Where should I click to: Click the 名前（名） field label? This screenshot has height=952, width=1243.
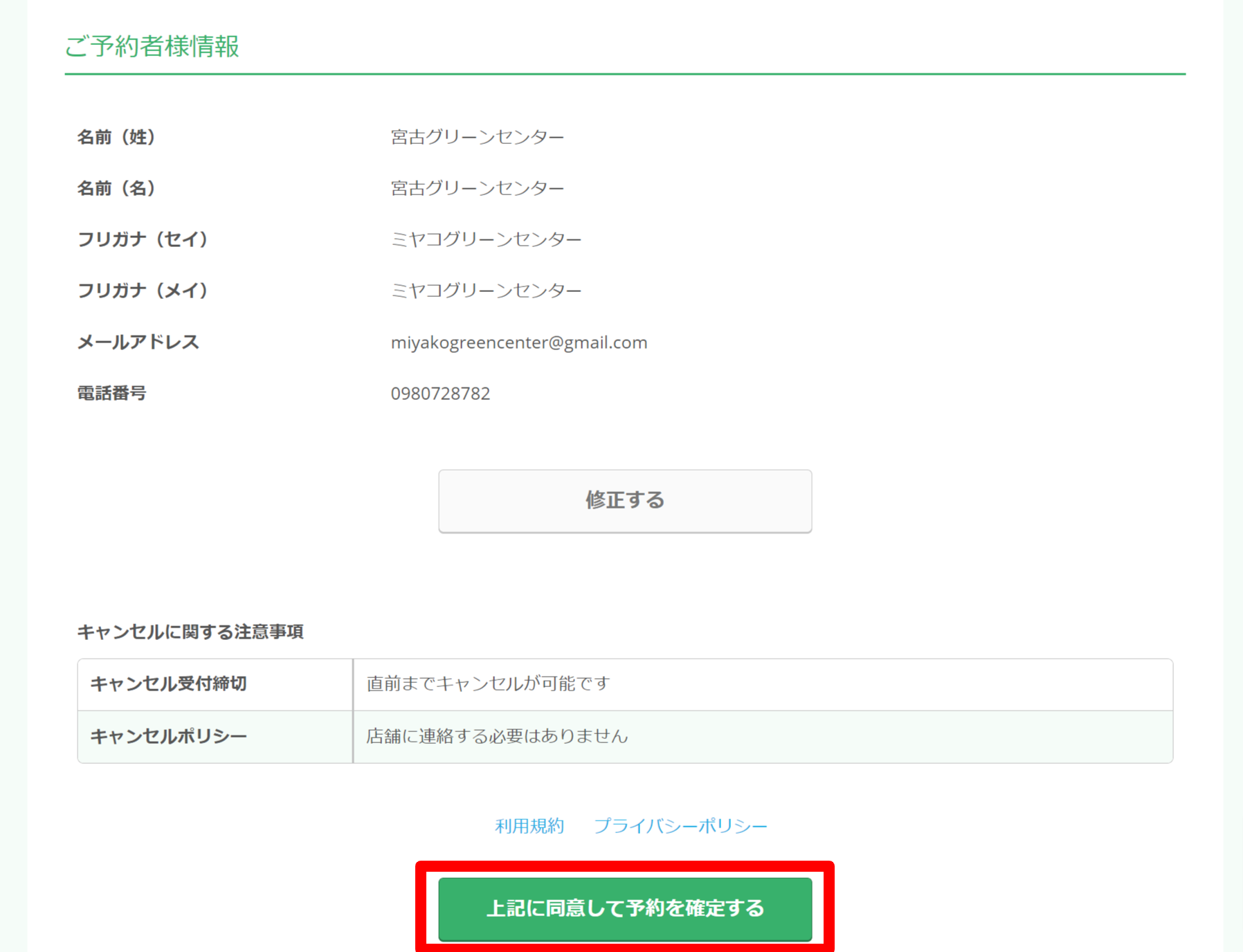tap(116, 188)
